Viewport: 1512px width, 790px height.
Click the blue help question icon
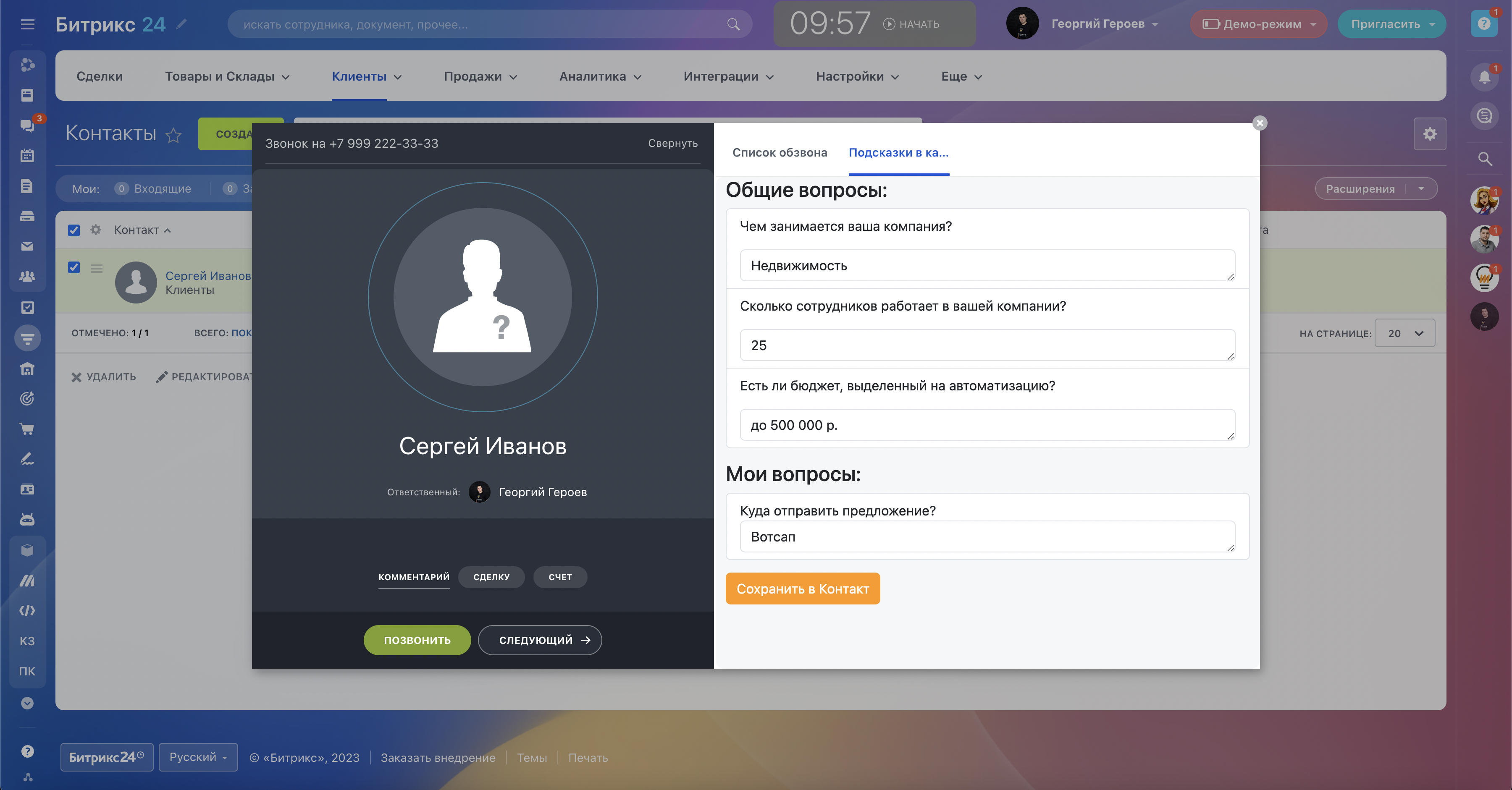click(1483, 24)
